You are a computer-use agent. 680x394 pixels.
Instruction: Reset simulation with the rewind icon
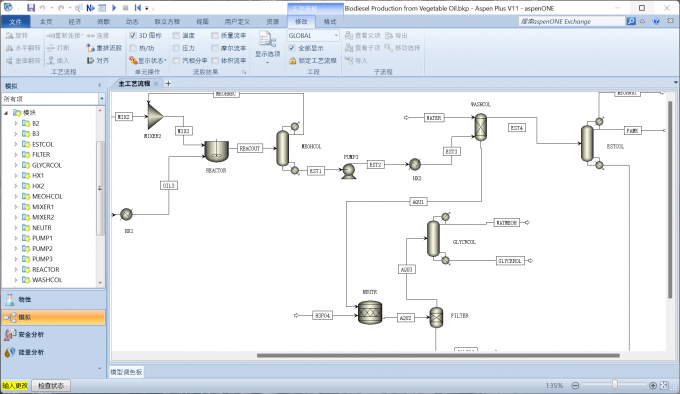click(x=137, y=8)
